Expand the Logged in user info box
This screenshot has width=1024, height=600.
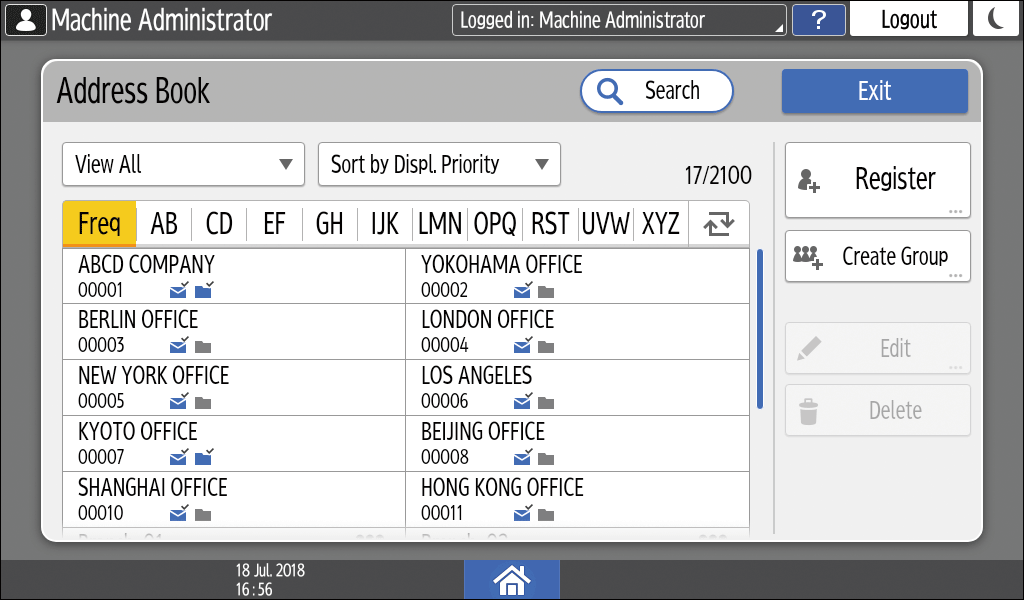[618, 20]
